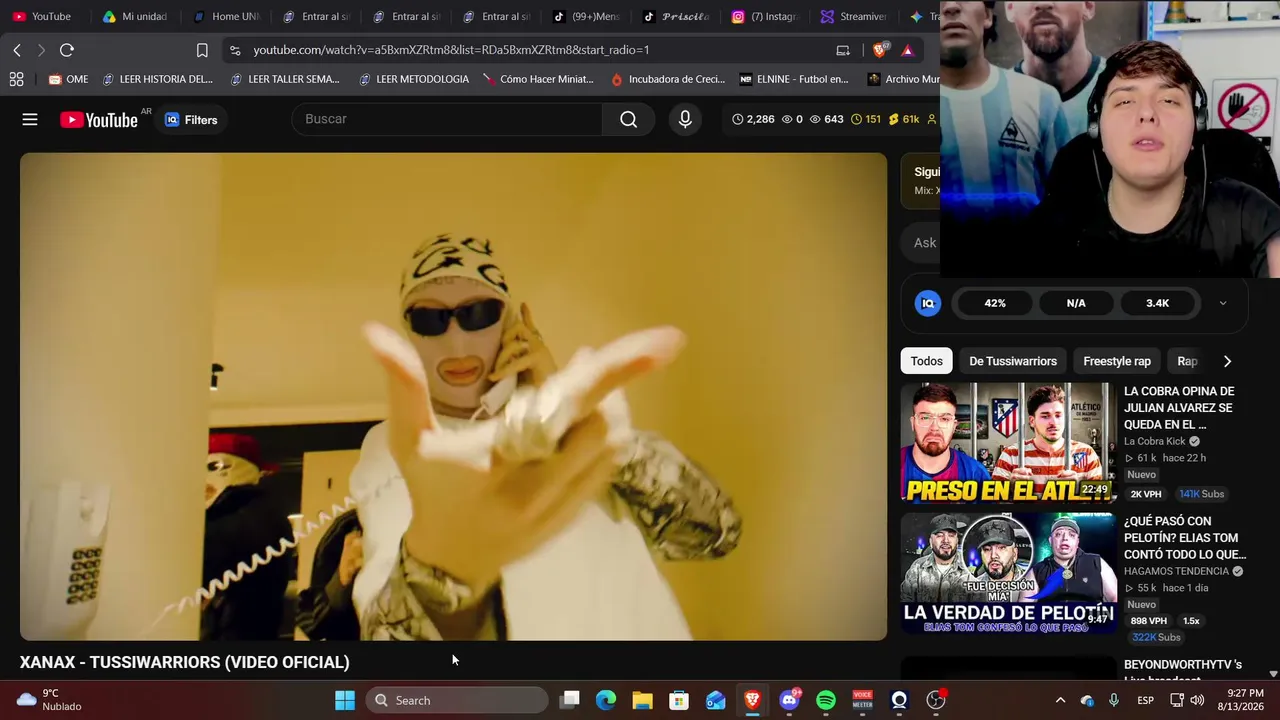Switch to the YouTube browser tab
1280x720 pixels.
click(44, 16)
